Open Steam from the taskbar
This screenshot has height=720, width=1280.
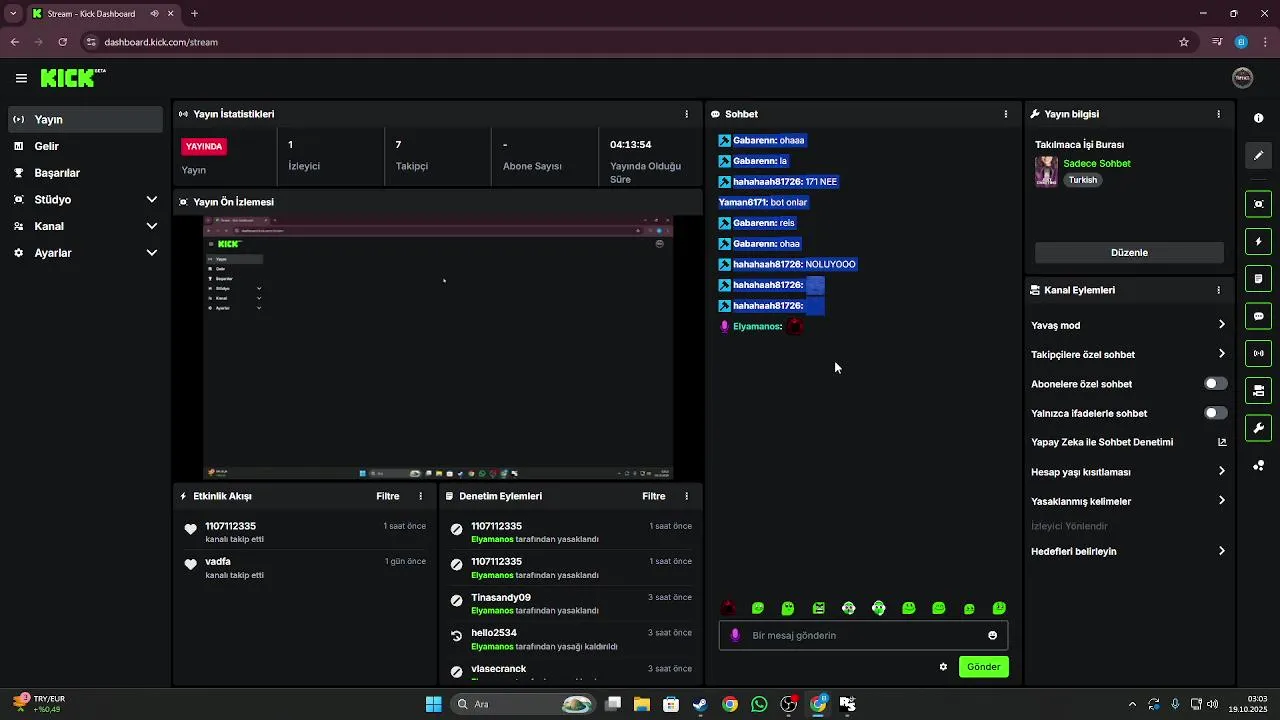tap(700, 704)
